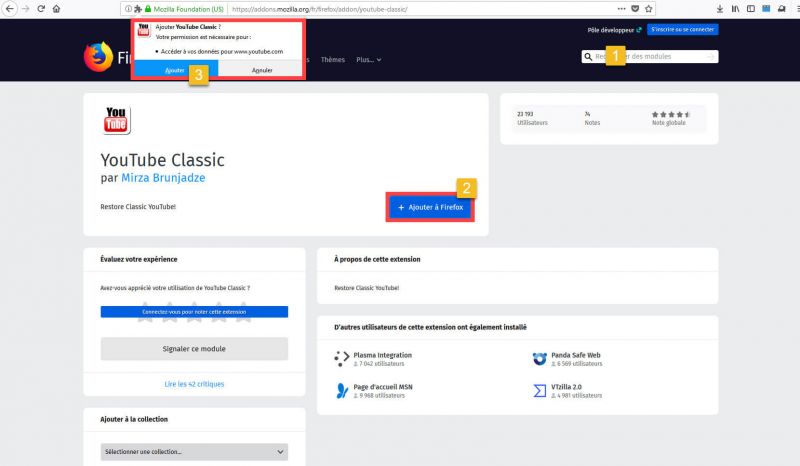Open the Plasma Integration extension icon
800x466 pixels.
pos(343,358)
